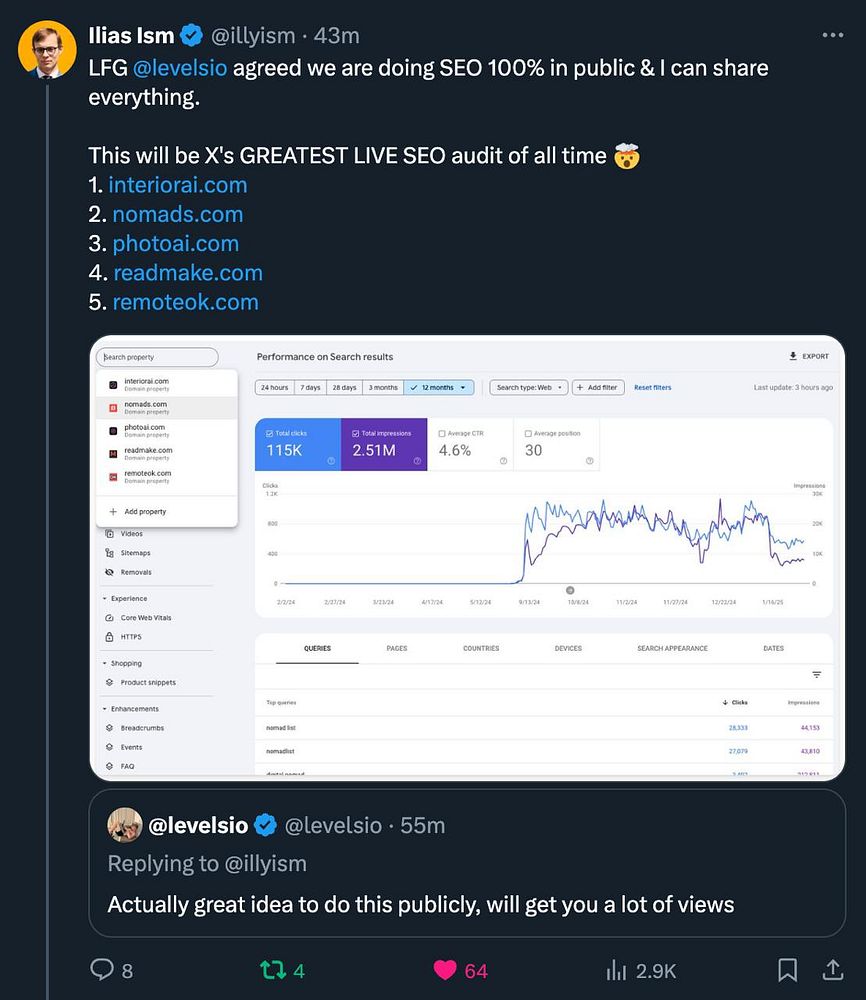Switch to the Countries tab
866x1000 pixels.
(481, 648)
